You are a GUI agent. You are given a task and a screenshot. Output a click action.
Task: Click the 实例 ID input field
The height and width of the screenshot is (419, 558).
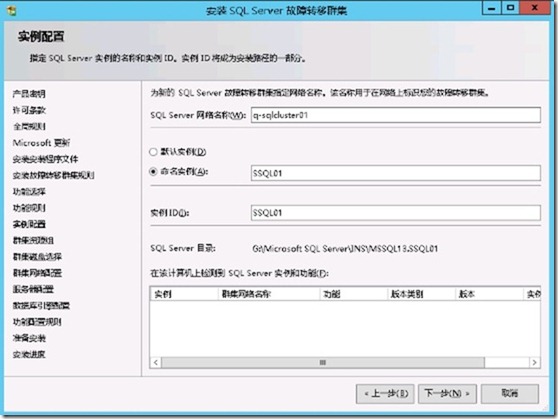pos(396,213)
